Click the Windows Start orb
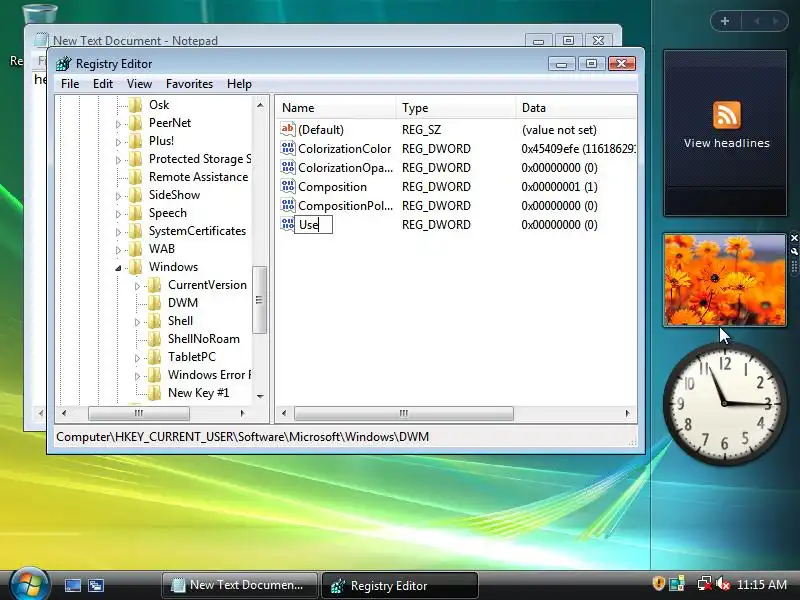800x600 pixels. [29, 584]
